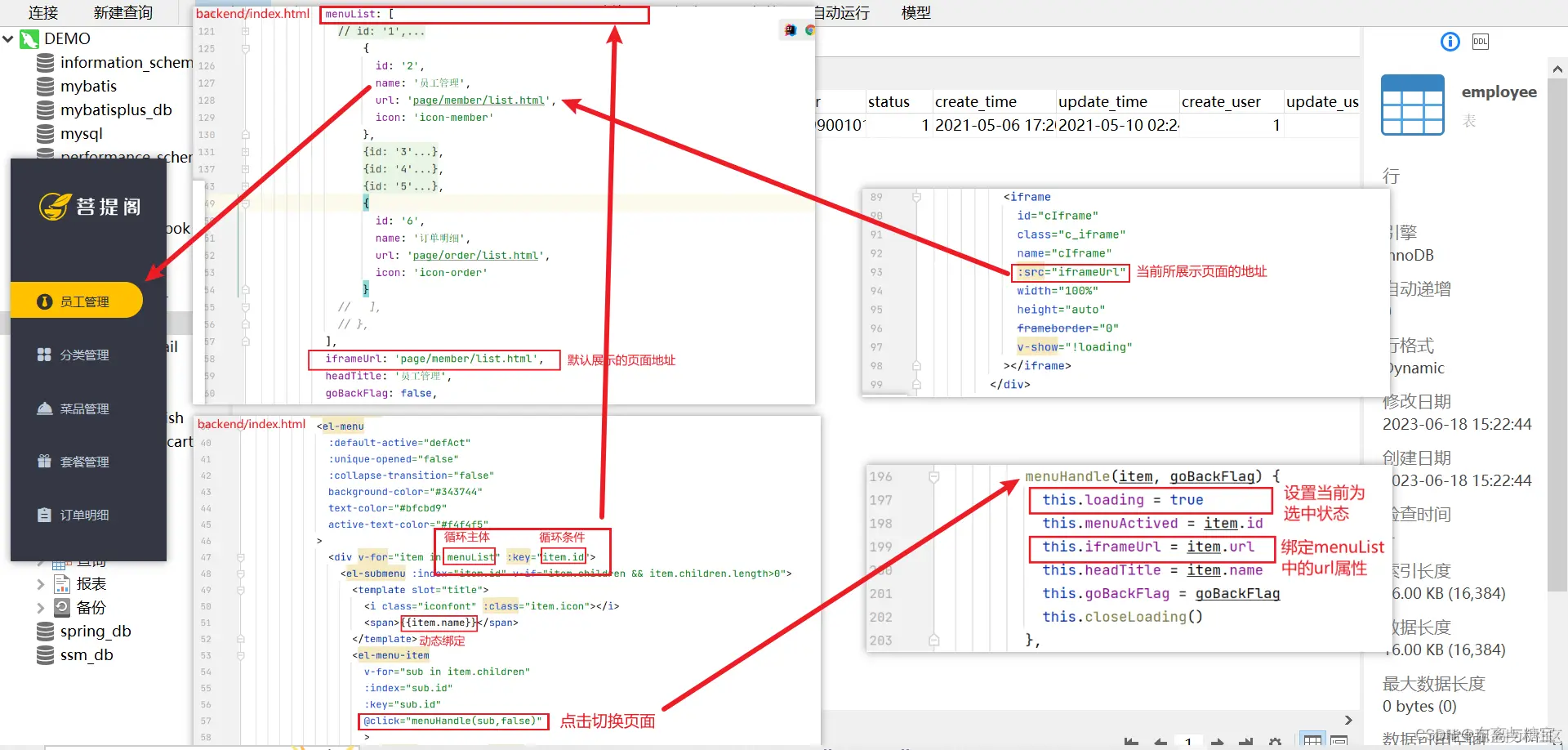The width and height of the screenshot is (1568, 750).
Task: Sort by the status column header
Action: click(x=898, y=101)
